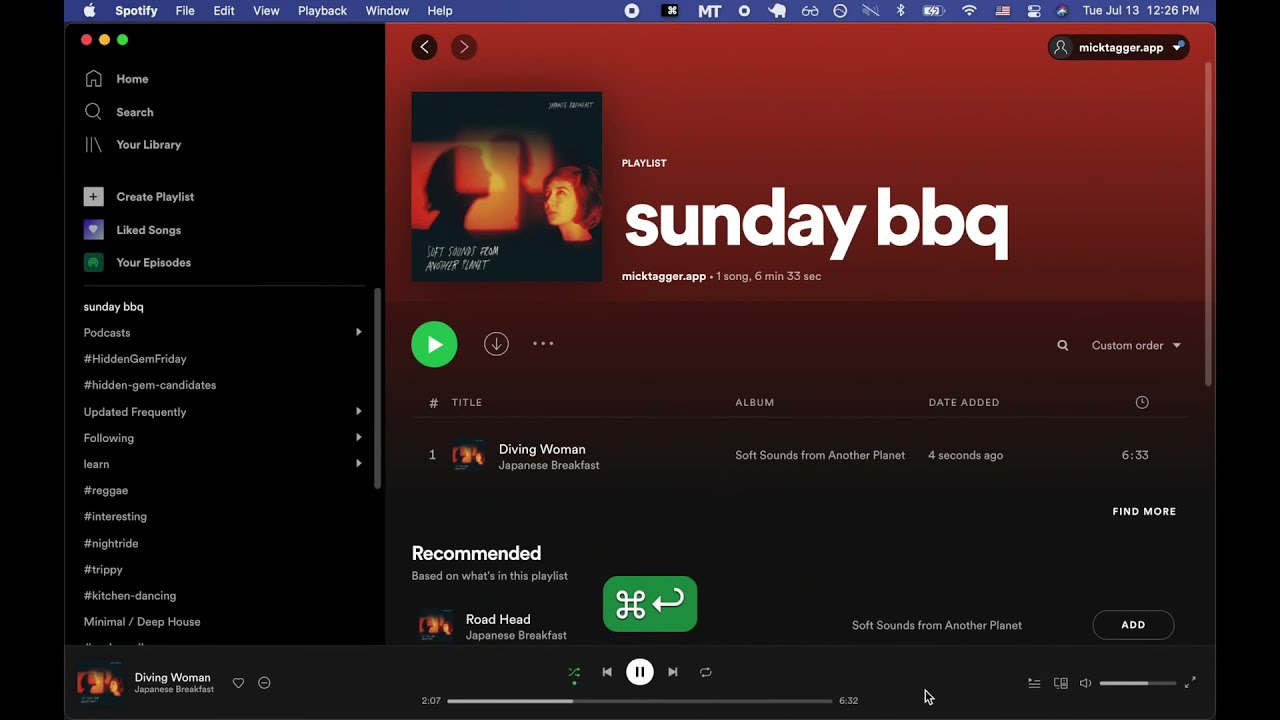Viewport: 1280px width, 720px height.
Task: Adjust the volume slider
Action: pyautogui.click(x=1138, y=683)
